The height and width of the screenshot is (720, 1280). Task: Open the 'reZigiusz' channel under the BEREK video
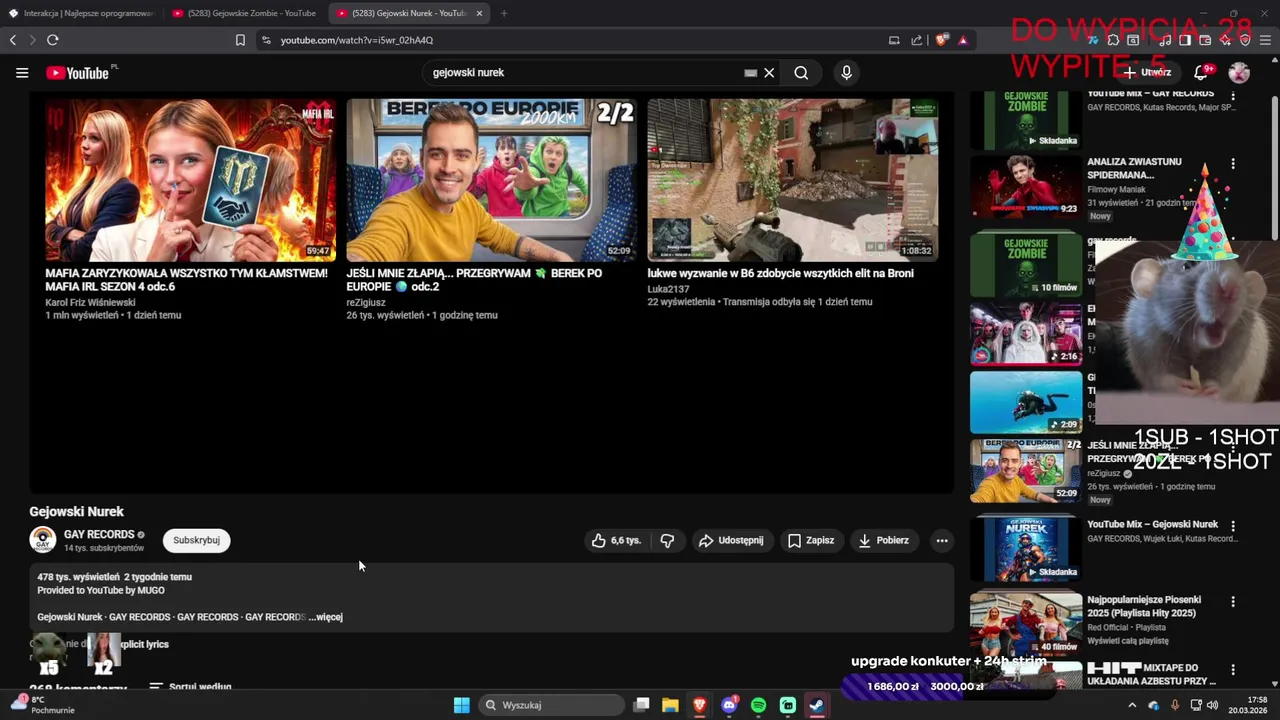(x=366, y=302)
